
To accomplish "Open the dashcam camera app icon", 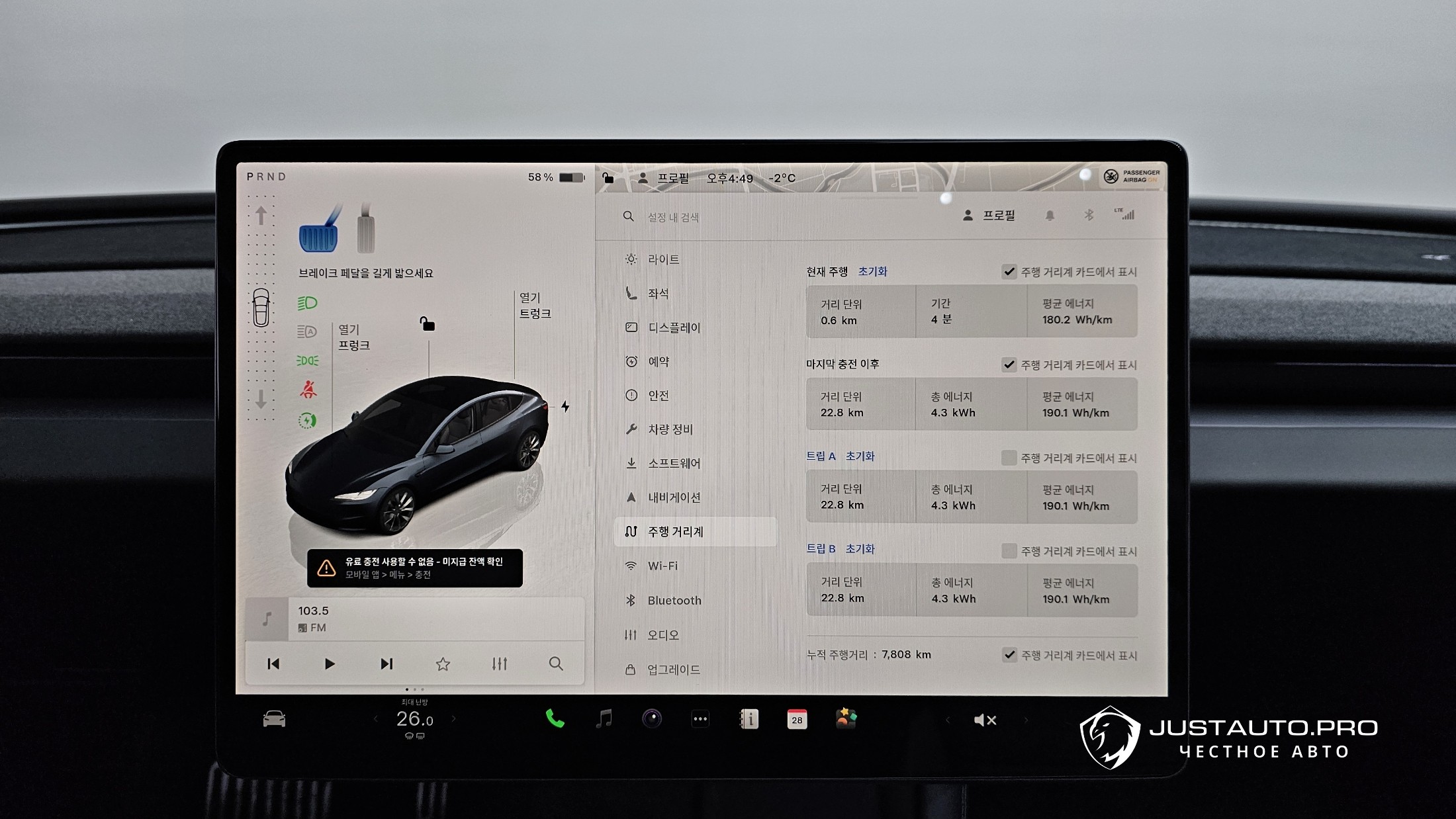I will pyautogui.click(x=652, y=719).
